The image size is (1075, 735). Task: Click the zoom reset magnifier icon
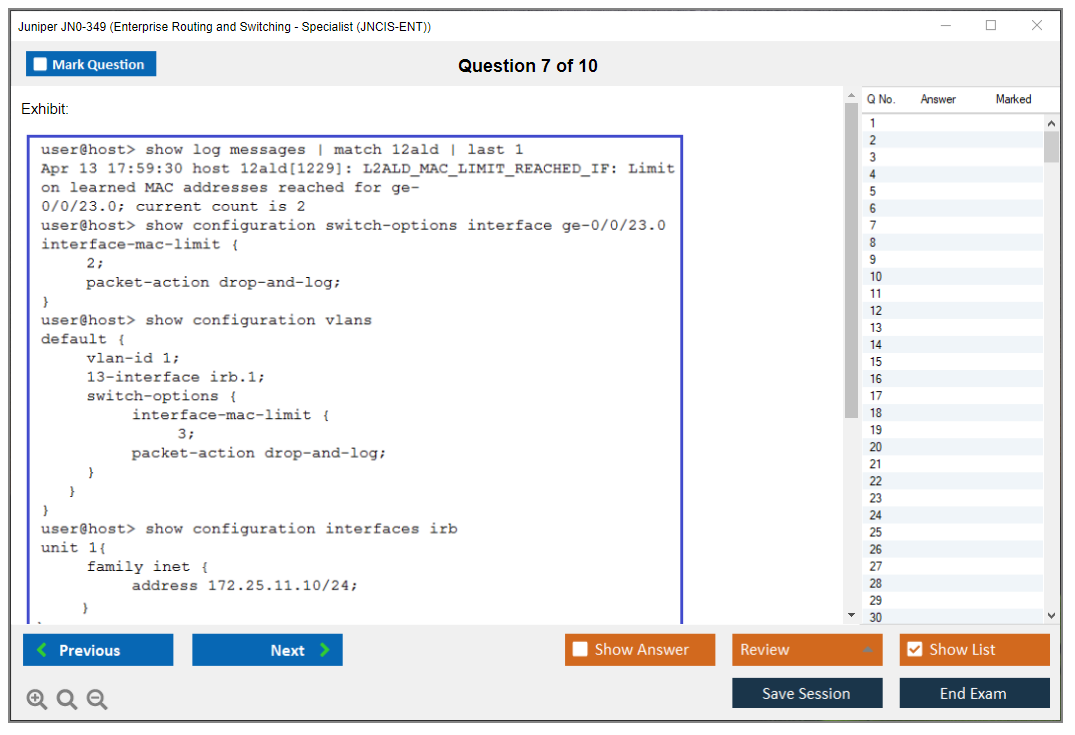click(67, 699)
